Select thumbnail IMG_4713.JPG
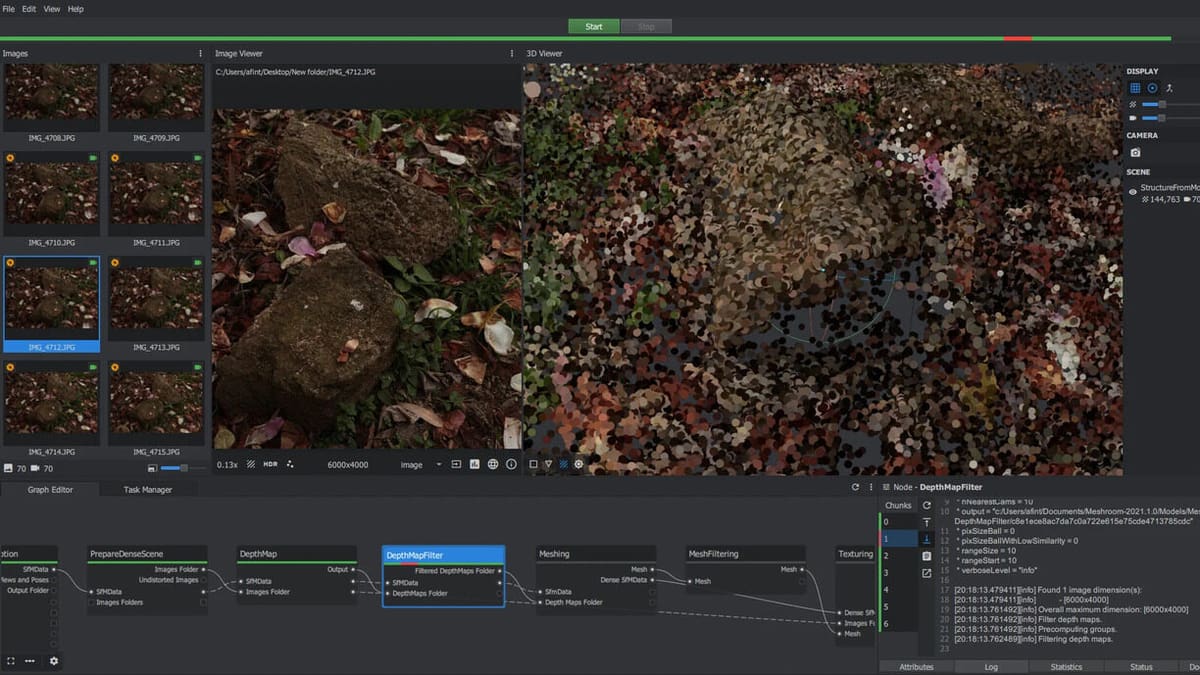Viewport: 1200px width, 675px height. coord(156,304)
